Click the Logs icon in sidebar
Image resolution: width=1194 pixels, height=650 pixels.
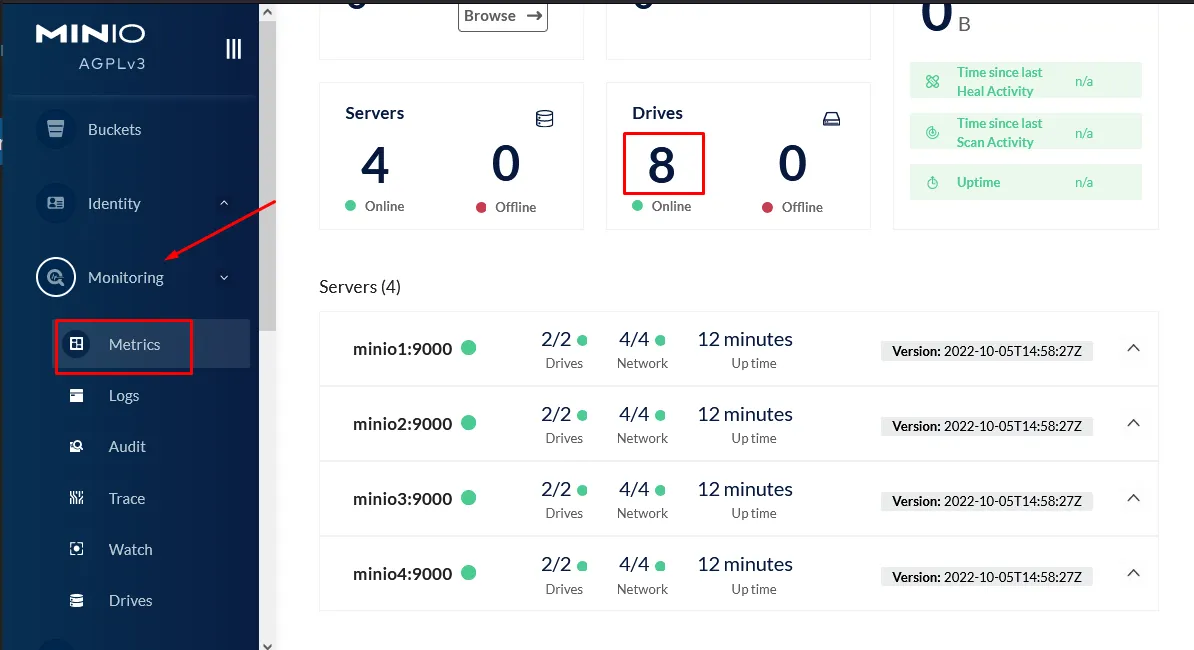coord(76,396)
